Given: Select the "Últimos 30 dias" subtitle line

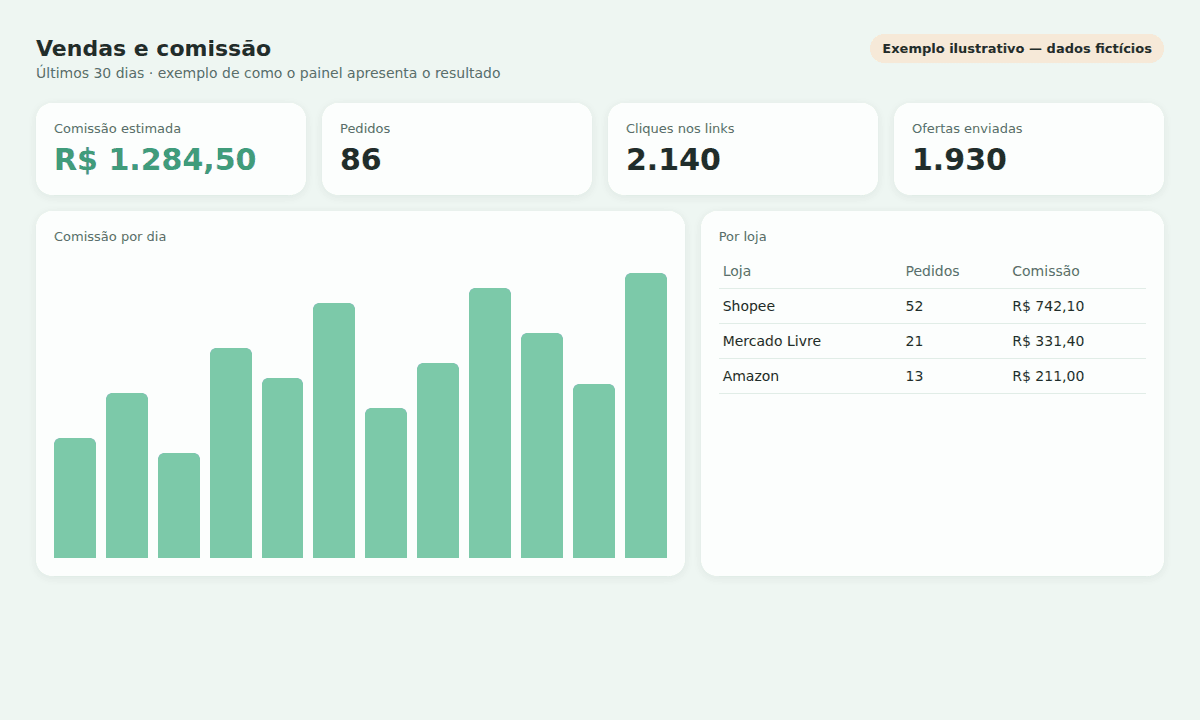Looking at the screenshot, I should tap(268, 73).
